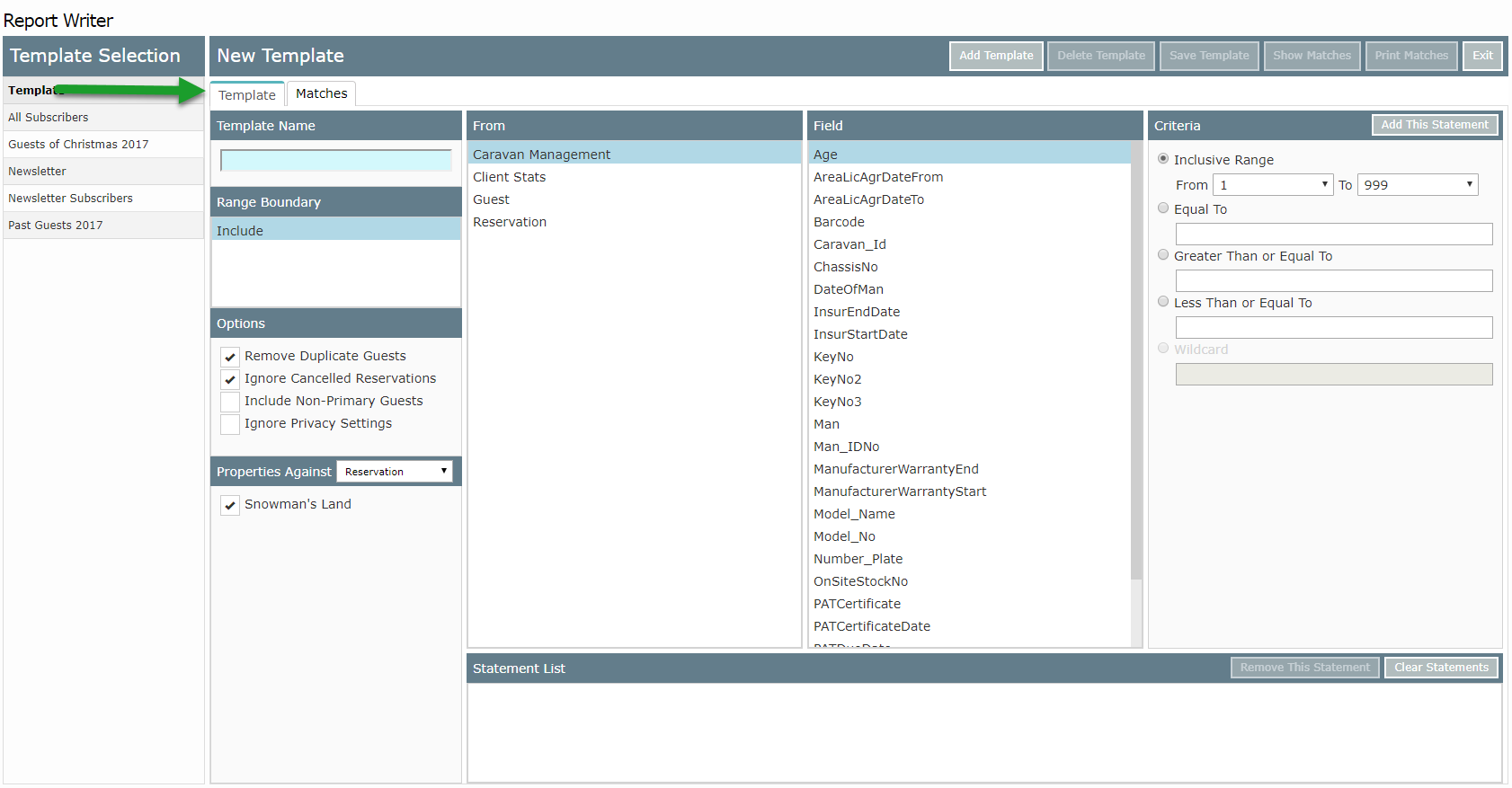
Task: Toggle Remove Duplicate Guests checkbox
Action: [230, 357]
